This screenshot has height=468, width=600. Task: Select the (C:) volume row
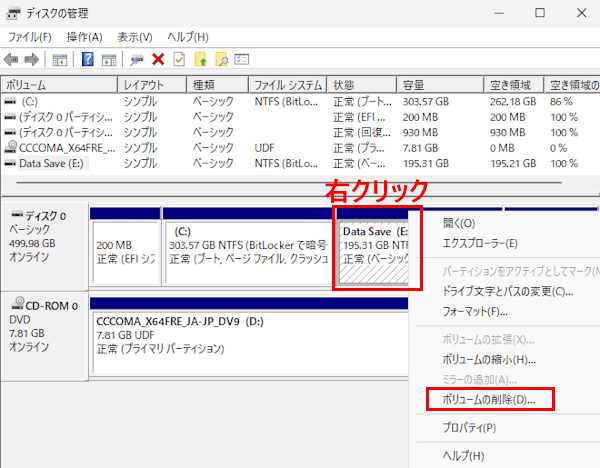point(300,101)
